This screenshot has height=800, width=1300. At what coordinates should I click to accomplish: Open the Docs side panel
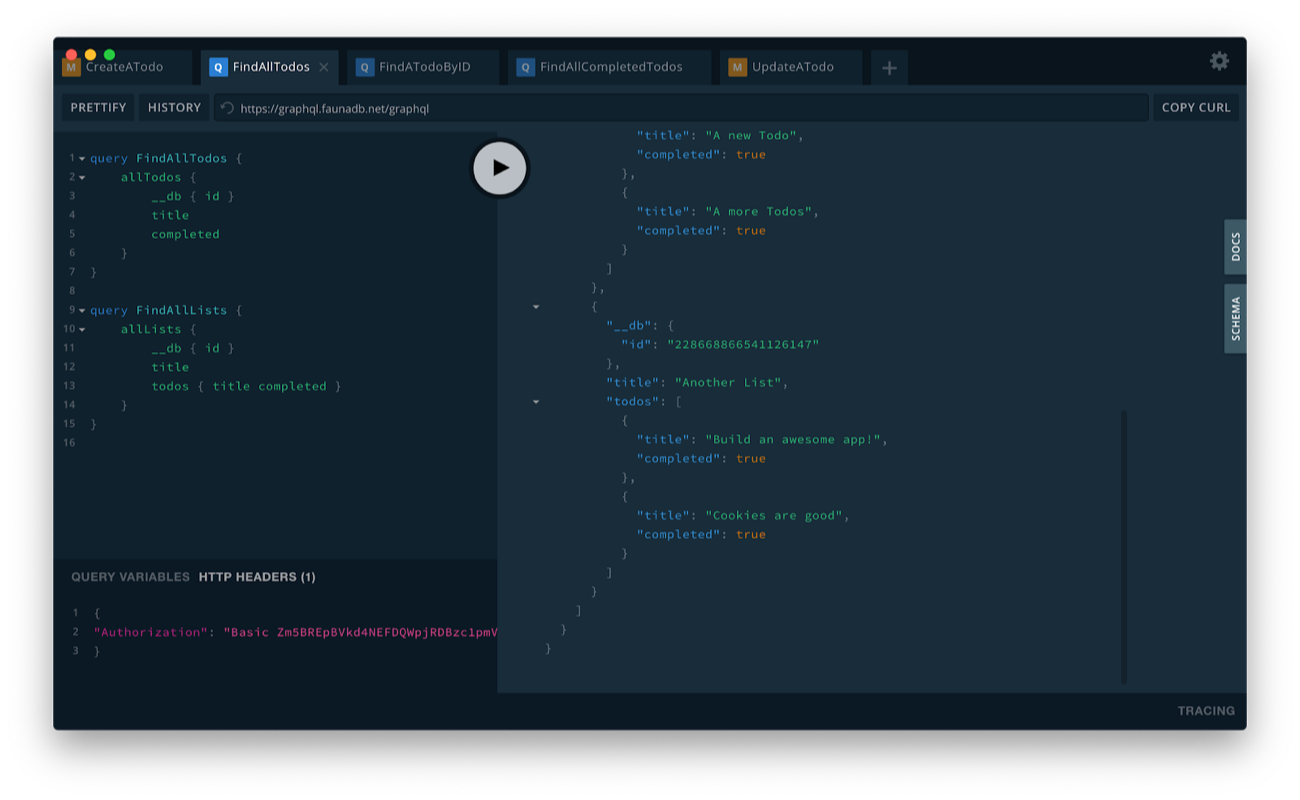point(1235,247)
